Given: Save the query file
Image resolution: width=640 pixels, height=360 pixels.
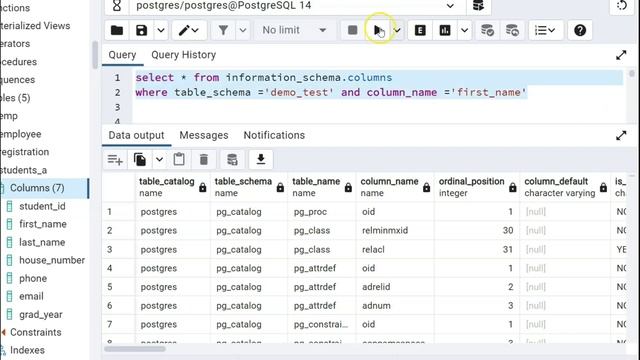Looking at the screenshot, I should pos(142,30).
